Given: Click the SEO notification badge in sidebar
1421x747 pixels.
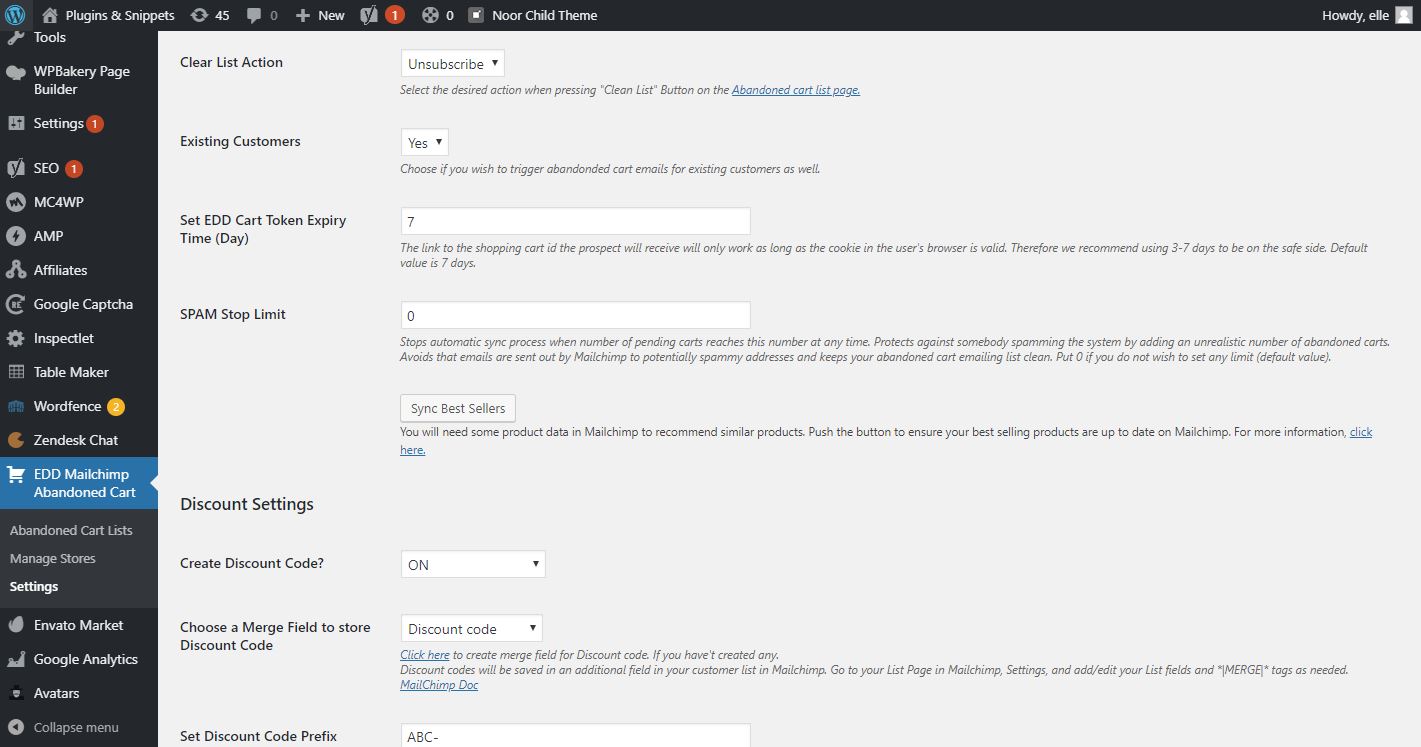Looking at the screenshot, I should point(73,169).
